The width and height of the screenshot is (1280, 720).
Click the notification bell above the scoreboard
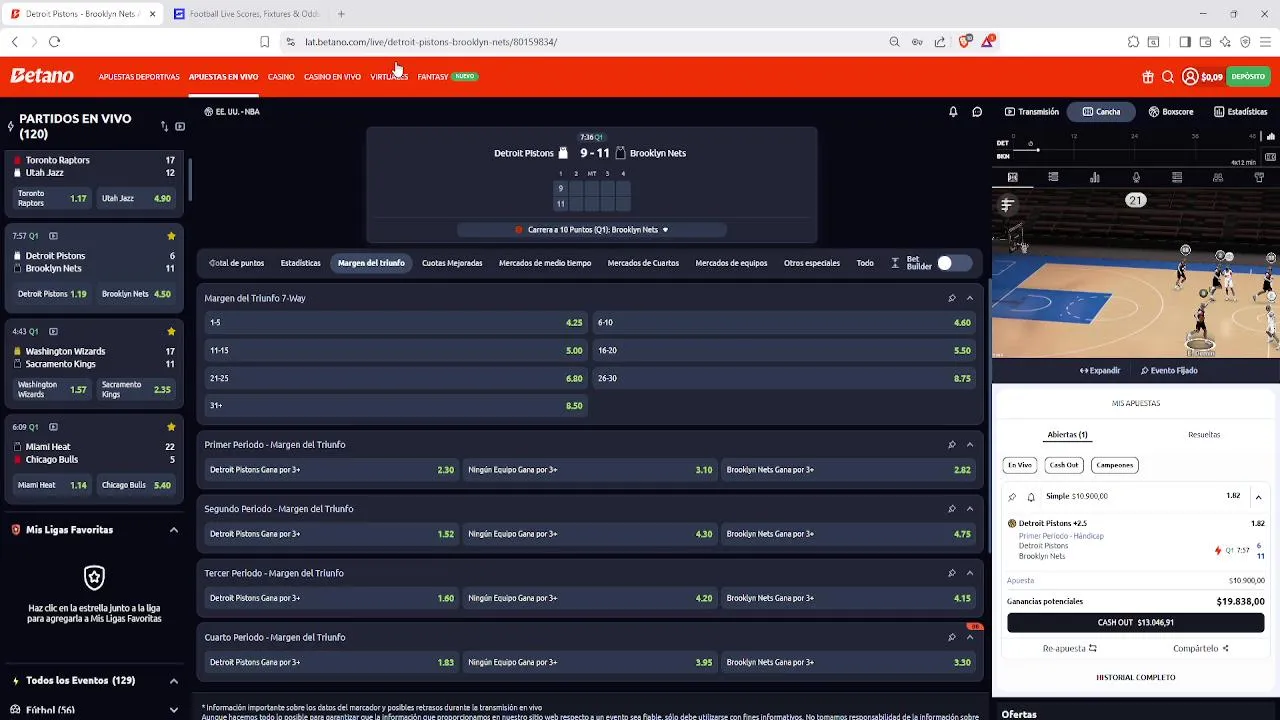coord(953,112)
